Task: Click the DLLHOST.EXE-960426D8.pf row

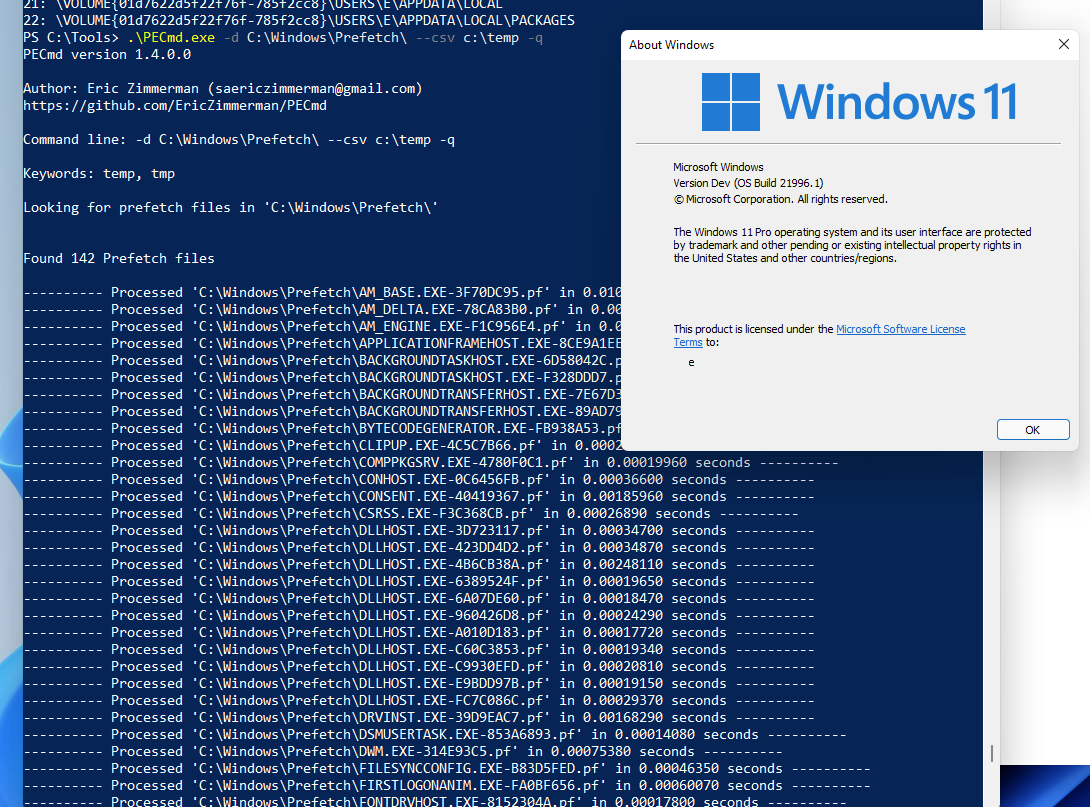Action: (418, 616)
